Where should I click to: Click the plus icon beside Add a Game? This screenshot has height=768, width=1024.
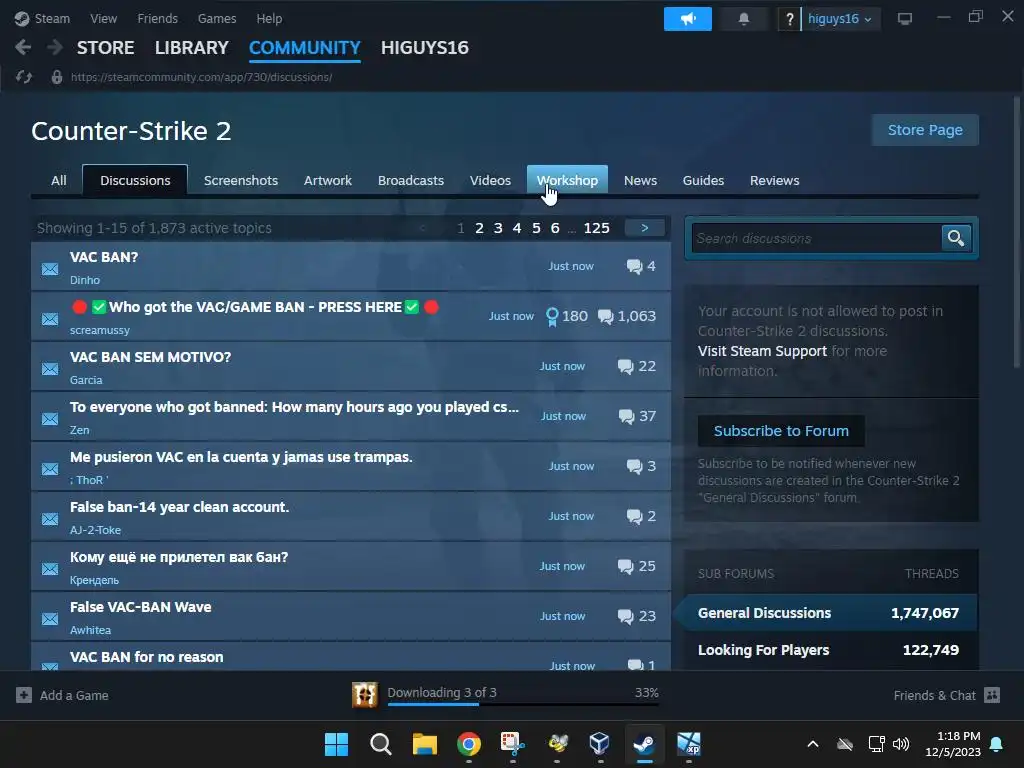click(24, 696)
